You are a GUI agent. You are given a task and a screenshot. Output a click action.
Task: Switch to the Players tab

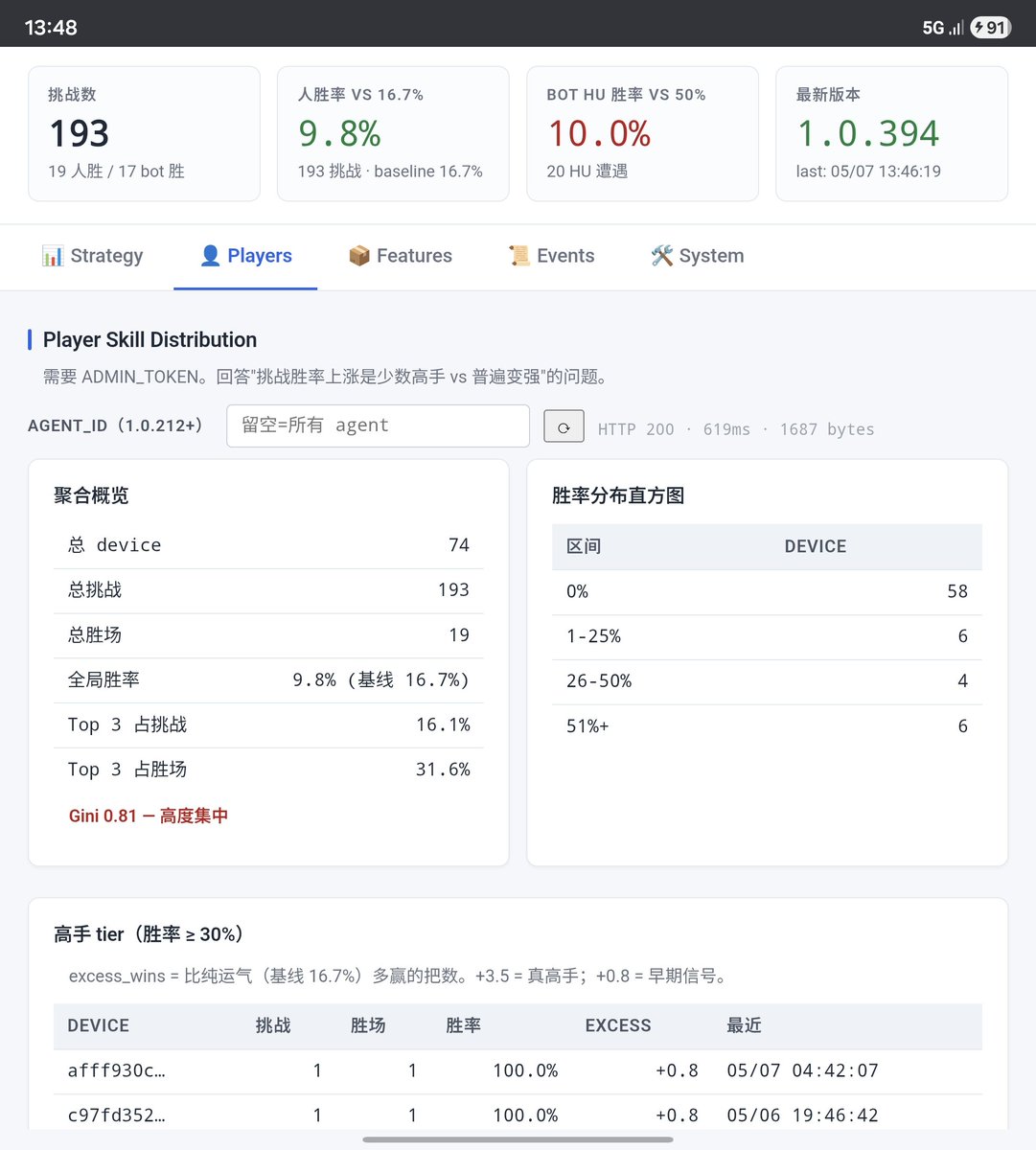point(245,256)
